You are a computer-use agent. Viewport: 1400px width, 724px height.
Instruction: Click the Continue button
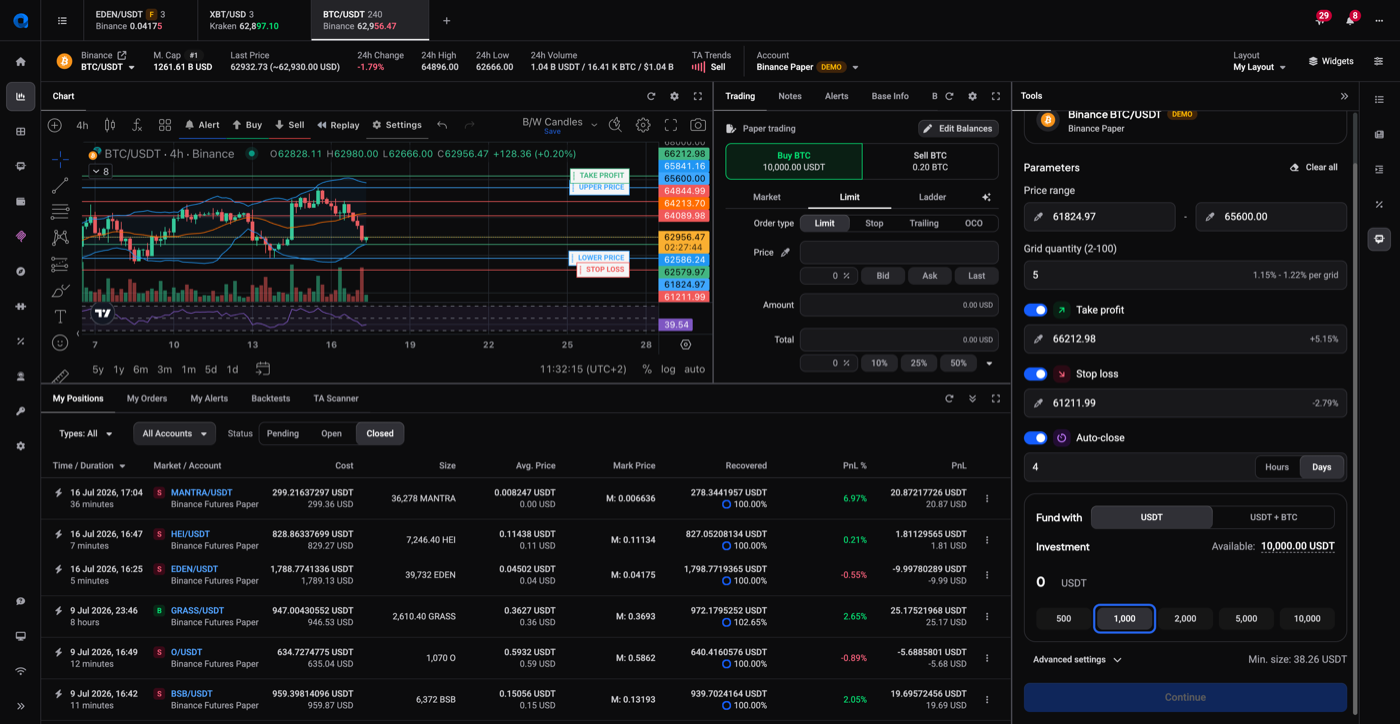1185,697
